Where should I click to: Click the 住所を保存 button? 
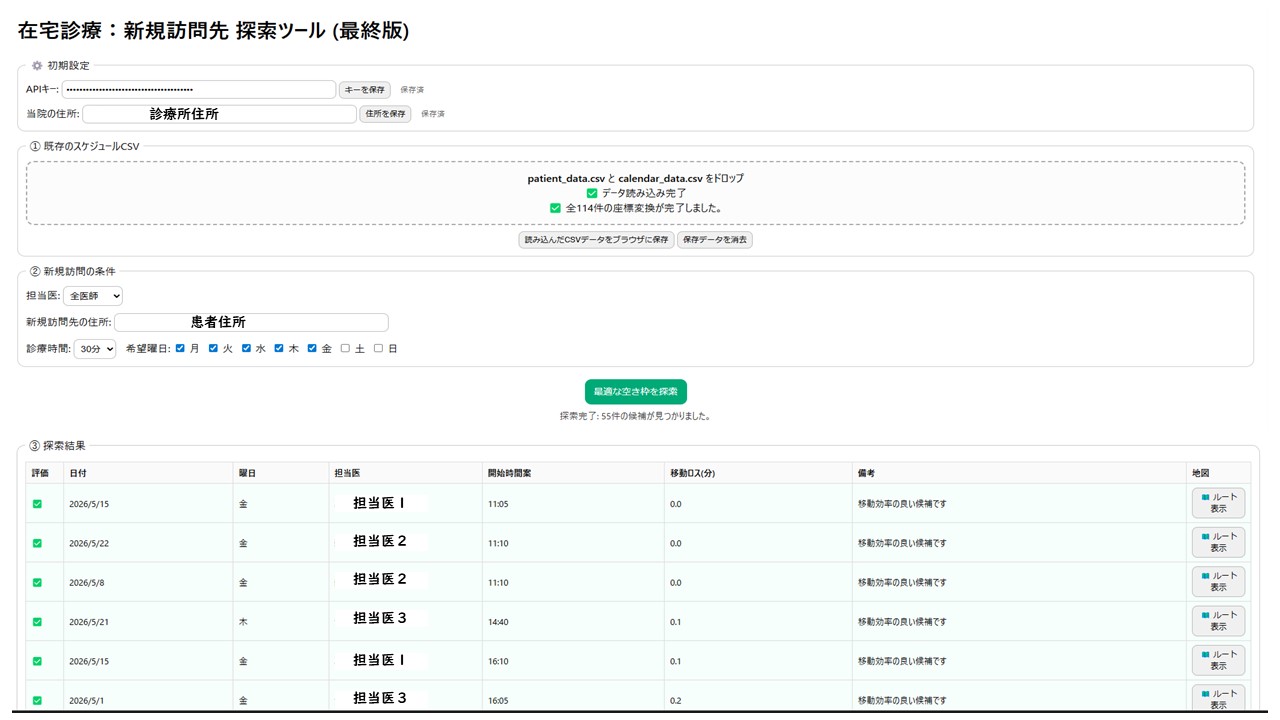coord(385,114)
